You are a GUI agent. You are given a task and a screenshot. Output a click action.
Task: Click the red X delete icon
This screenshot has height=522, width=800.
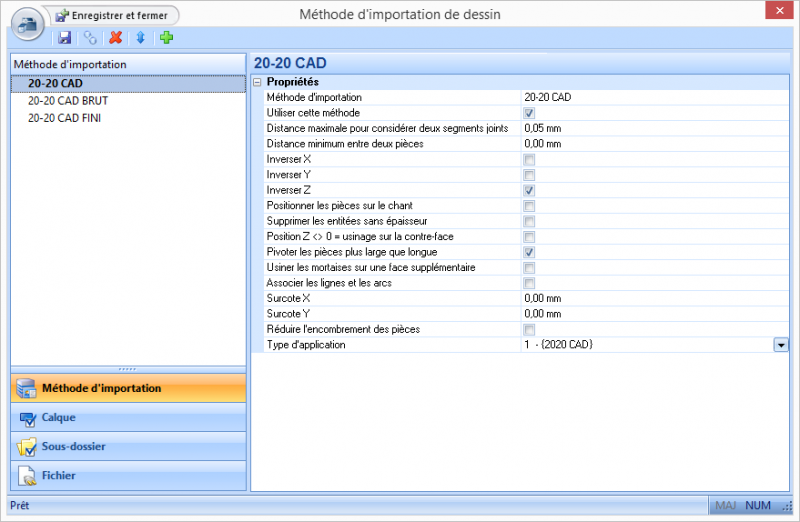tap(116, 38)
